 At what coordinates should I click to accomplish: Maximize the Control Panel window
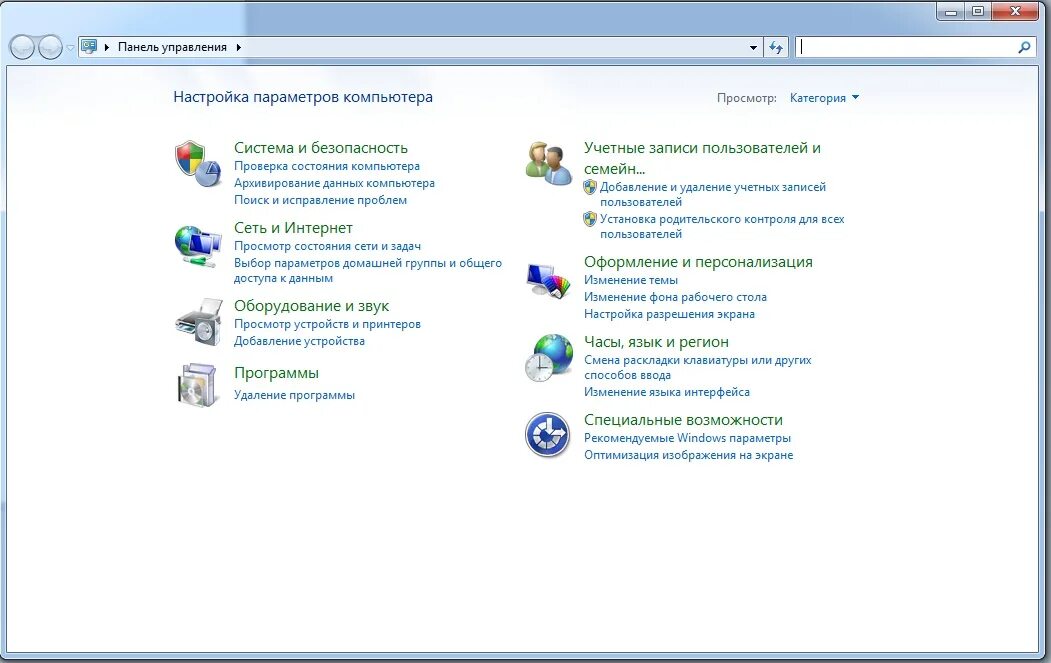(978, 11)
